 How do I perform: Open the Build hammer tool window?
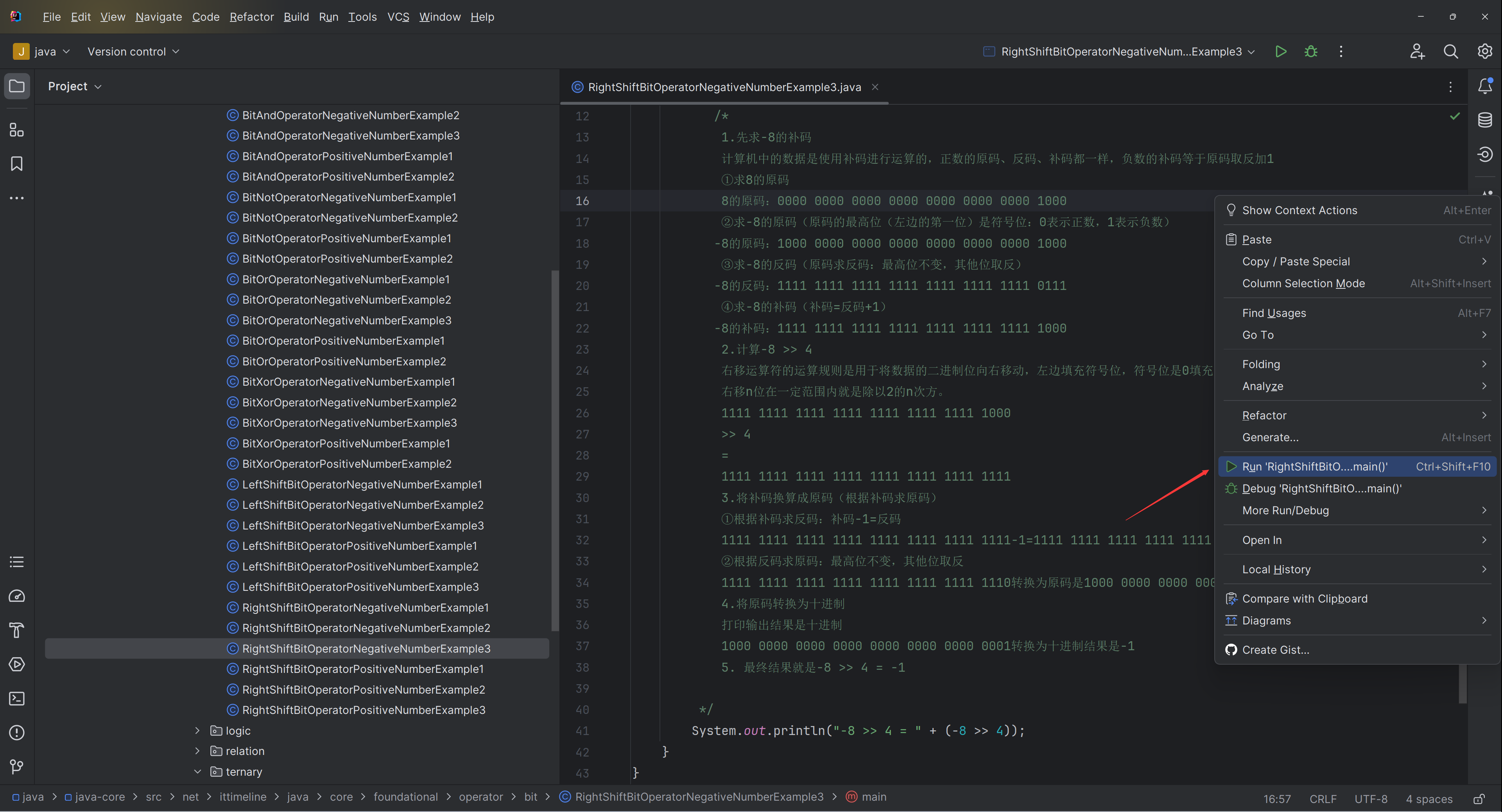point(17,630)
